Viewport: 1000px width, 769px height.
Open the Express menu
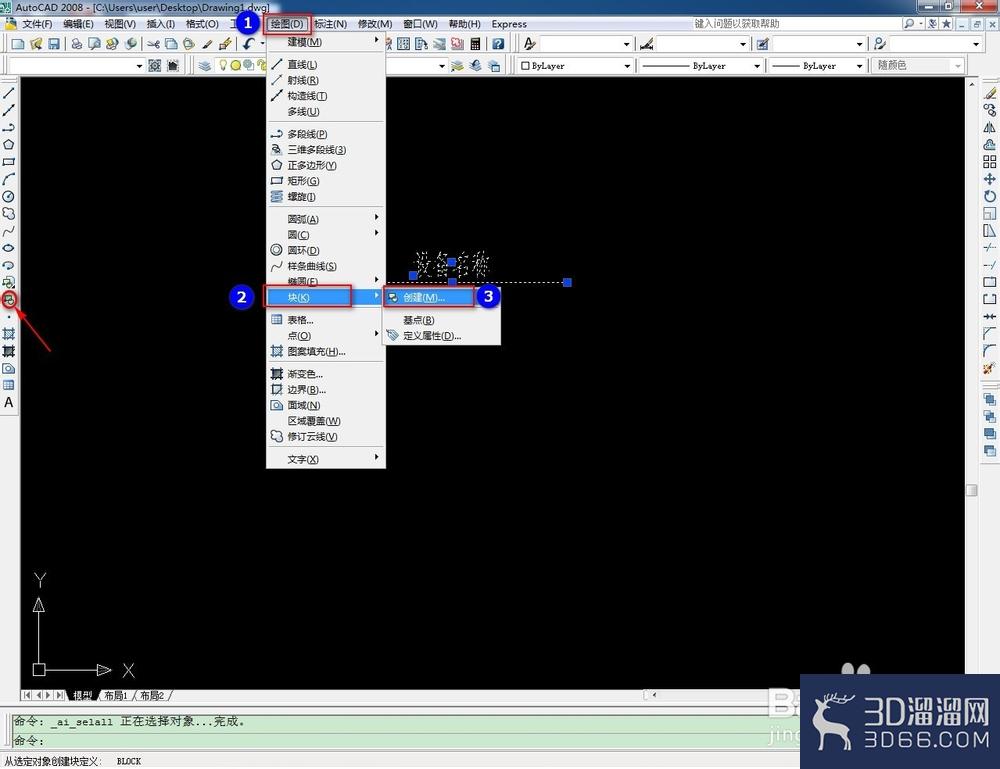click(509, 24)
